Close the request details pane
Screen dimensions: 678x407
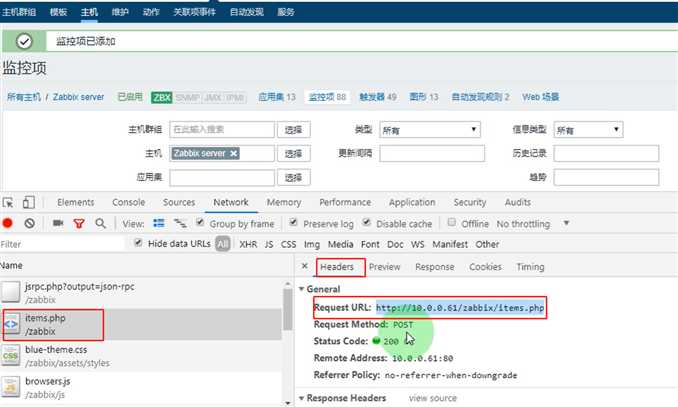[x=304, y=266]
